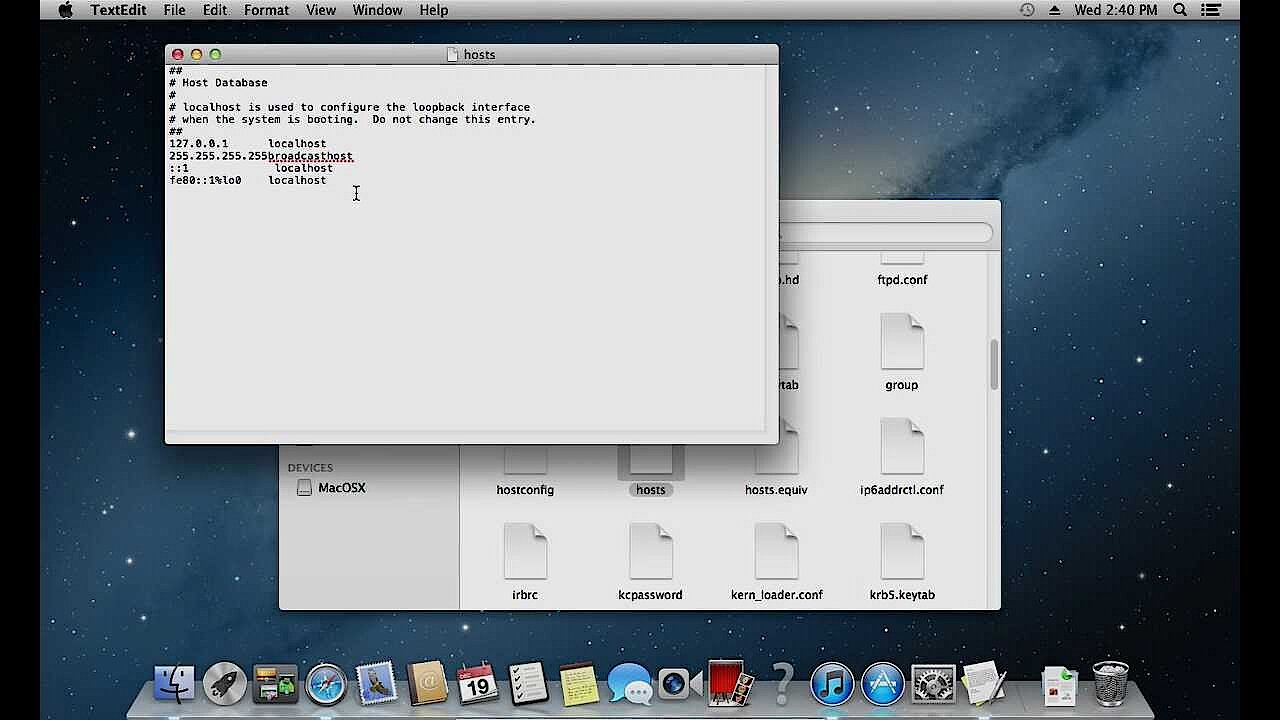Open the Window menu

point(378,10)
